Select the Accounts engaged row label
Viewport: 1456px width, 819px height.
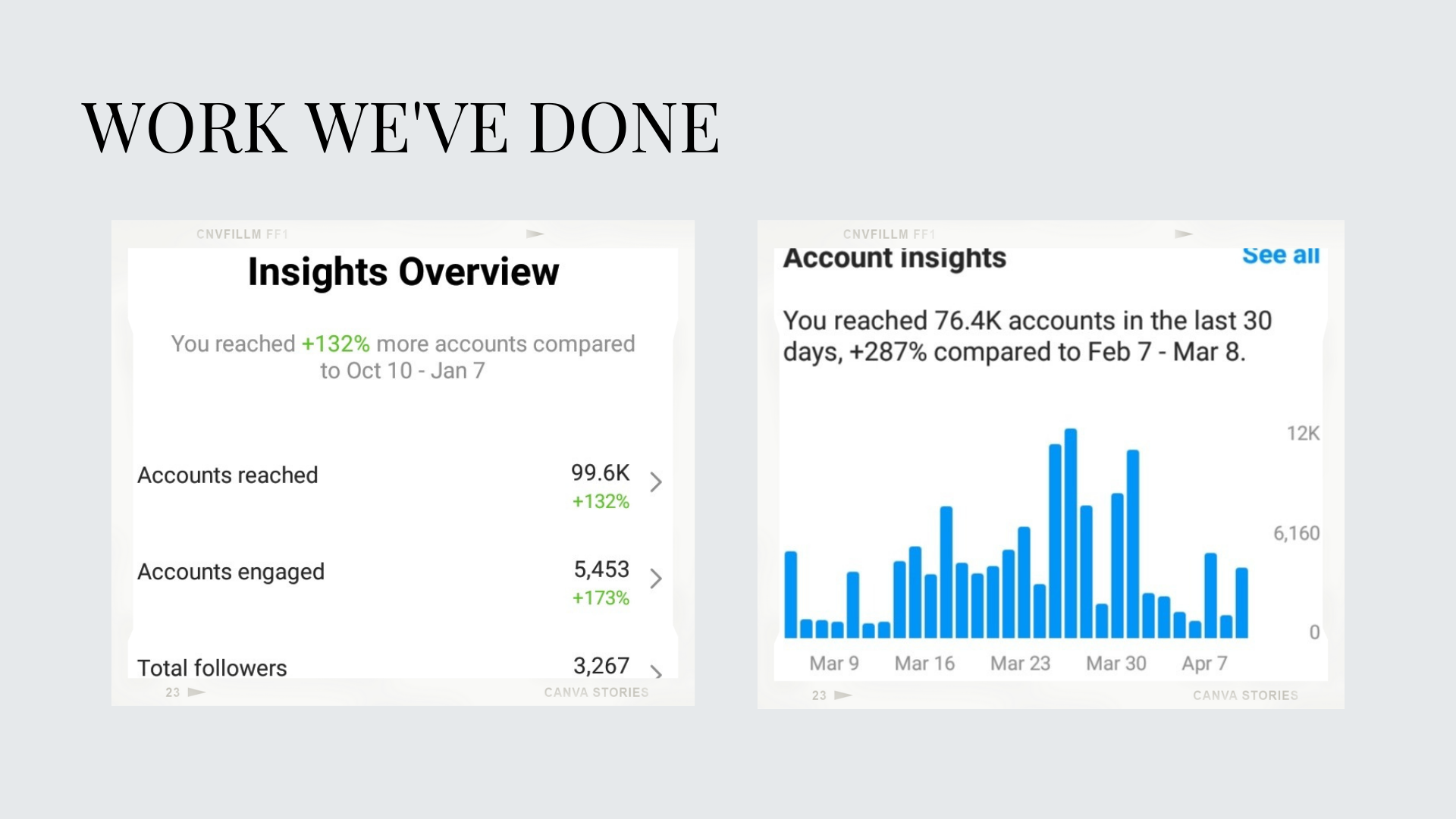click(231, 572)
